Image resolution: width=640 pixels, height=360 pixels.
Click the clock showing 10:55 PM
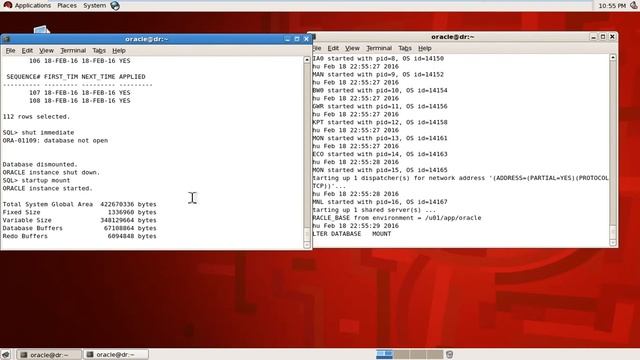[612, 6]
